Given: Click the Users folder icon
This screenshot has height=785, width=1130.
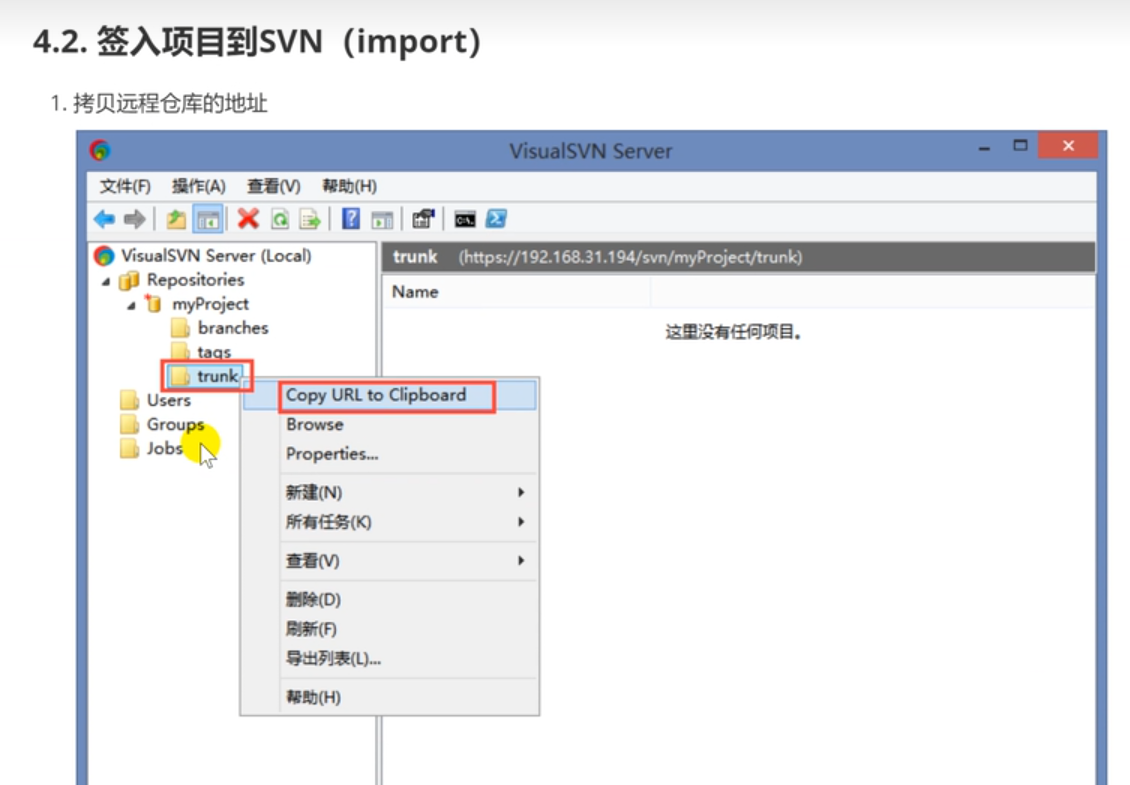Looking at the screenshot, I should (x=130, y=400).
